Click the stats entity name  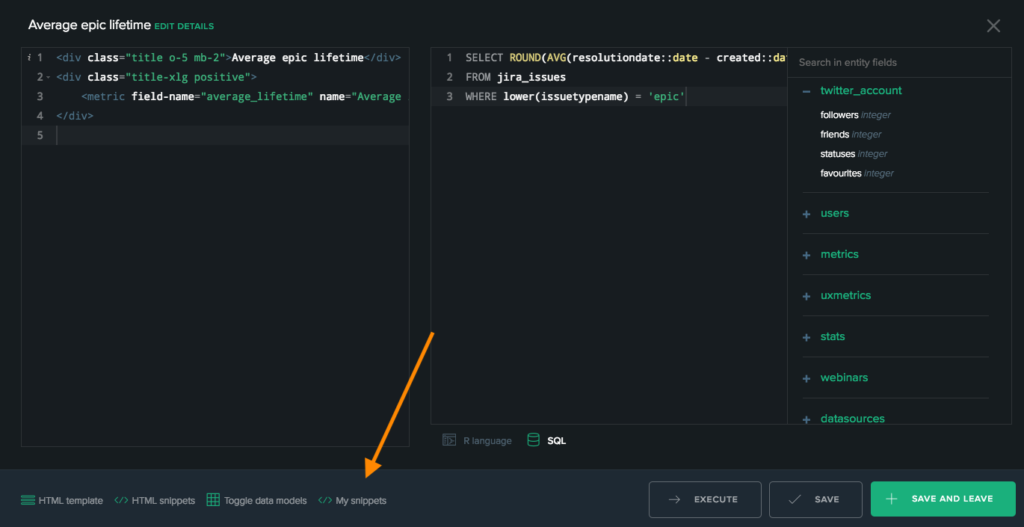pos(833,337)
